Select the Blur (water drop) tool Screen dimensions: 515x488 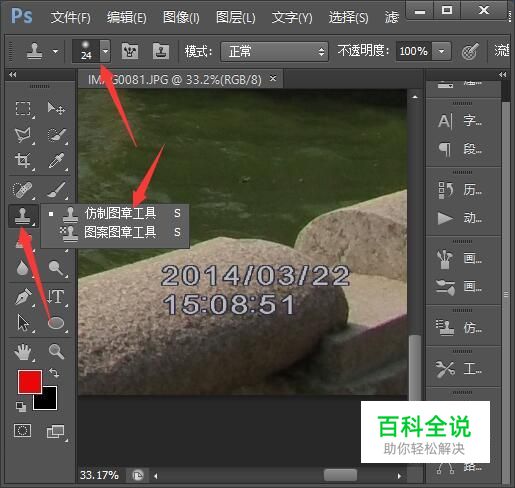point(22,268)
